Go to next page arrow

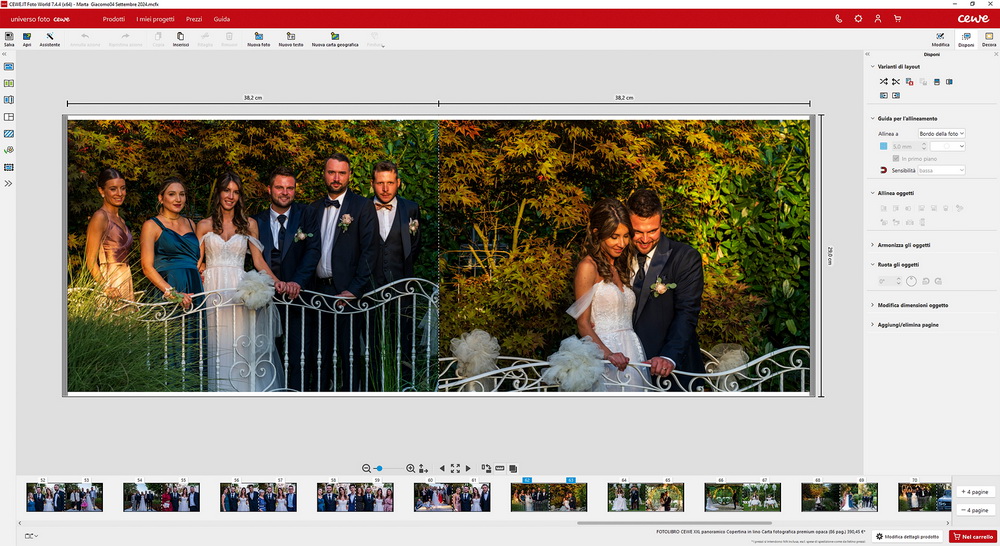coord(468,468)
